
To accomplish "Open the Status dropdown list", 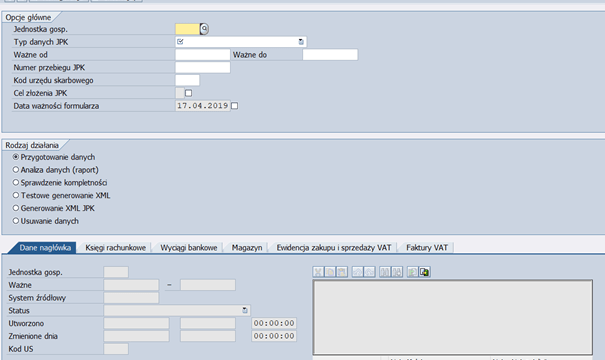I will (x=245, y=310).
